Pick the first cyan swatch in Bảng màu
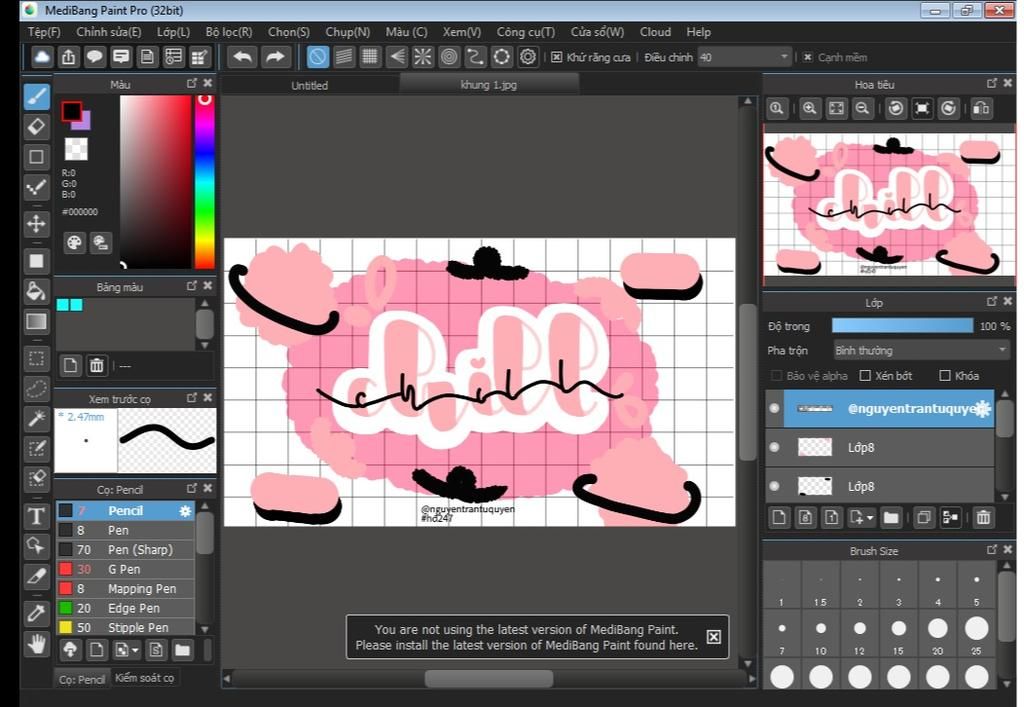Viewport: 1024px width, 707px height. click(x=63, y=304)
